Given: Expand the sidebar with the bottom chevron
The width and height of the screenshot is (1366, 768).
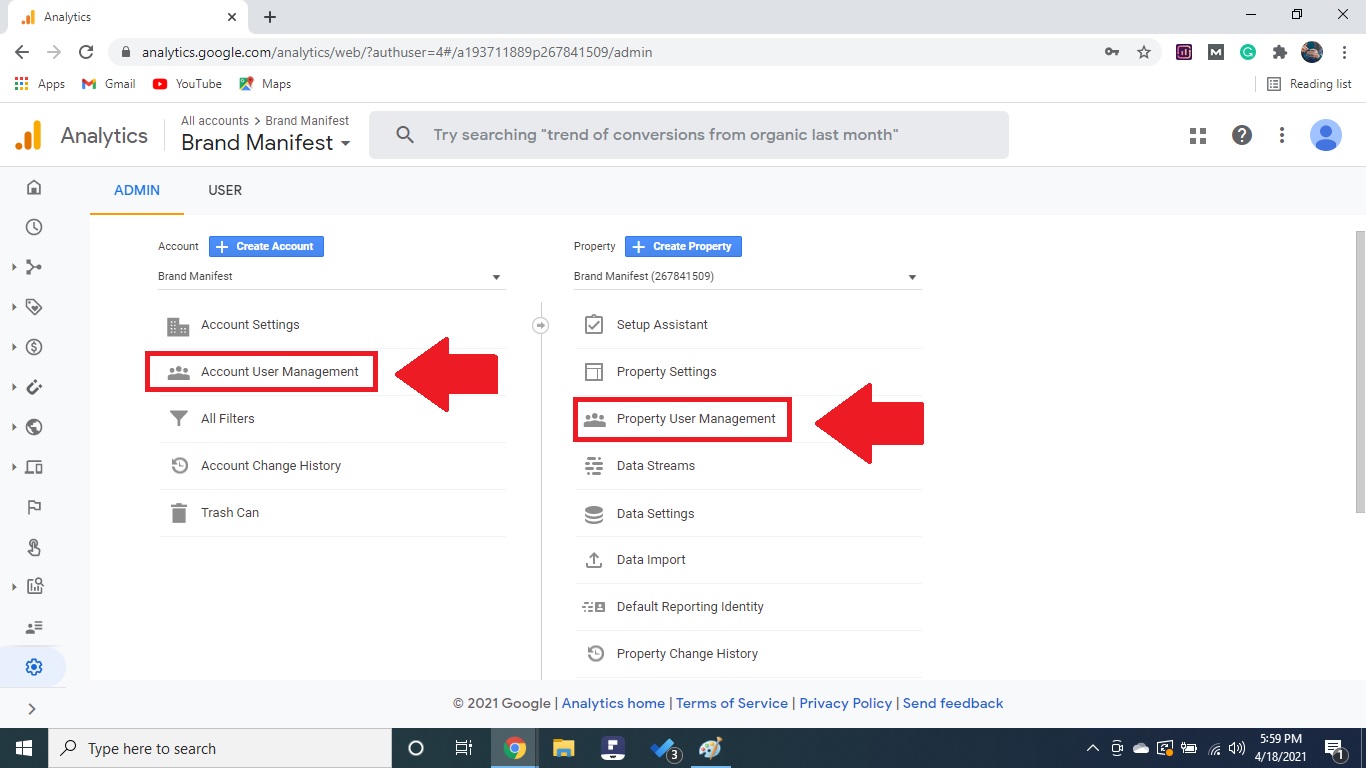Looking at the screenshot, I should point(32,709).
